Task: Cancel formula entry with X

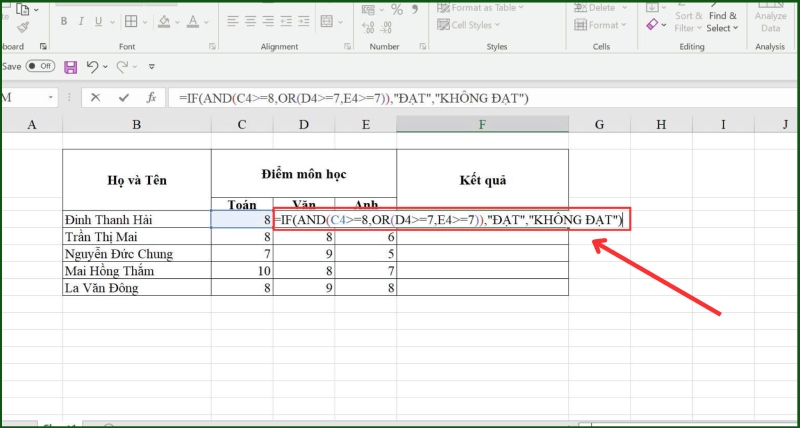Action: click(x=95, y=97)
